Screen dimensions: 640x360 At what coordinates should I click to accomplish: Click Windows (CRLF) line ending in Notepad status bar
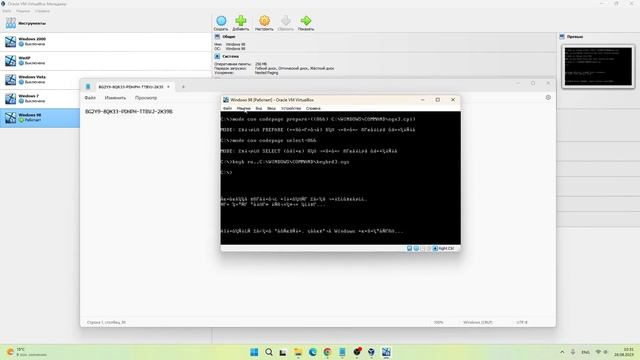[478, 322]
